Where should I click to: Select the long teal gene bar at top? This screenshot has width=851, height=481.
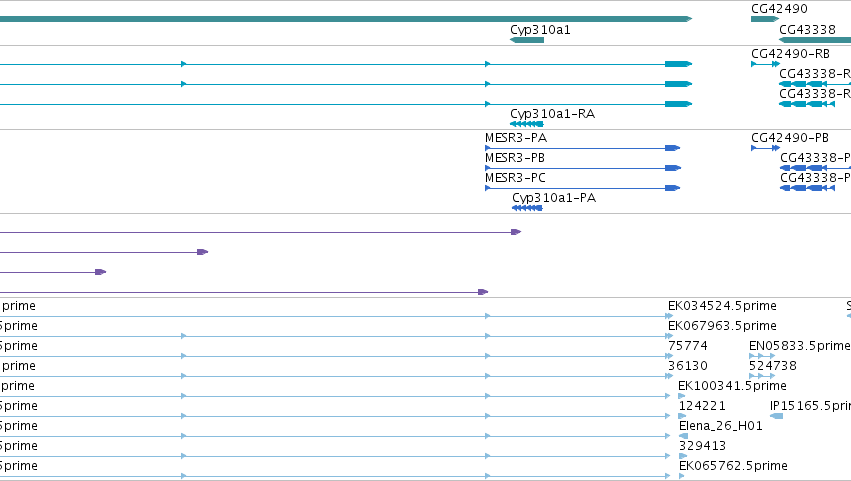coord(346,19)
